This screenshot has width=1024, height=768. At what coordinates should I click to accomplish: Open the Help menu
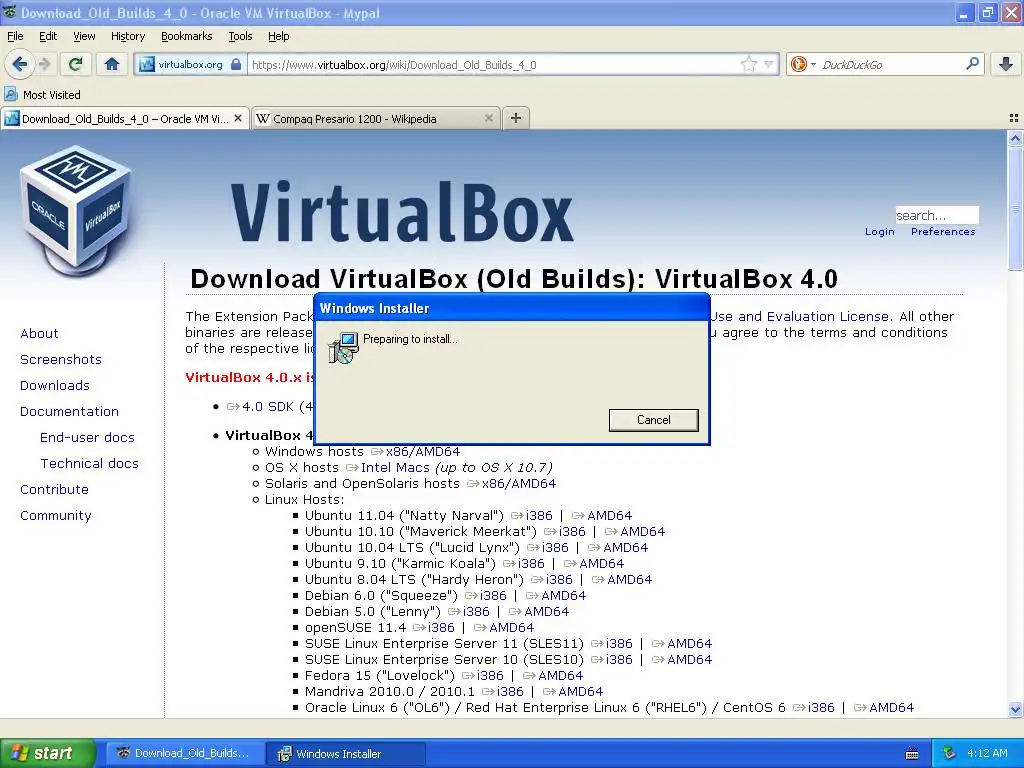tap(278, 36)
